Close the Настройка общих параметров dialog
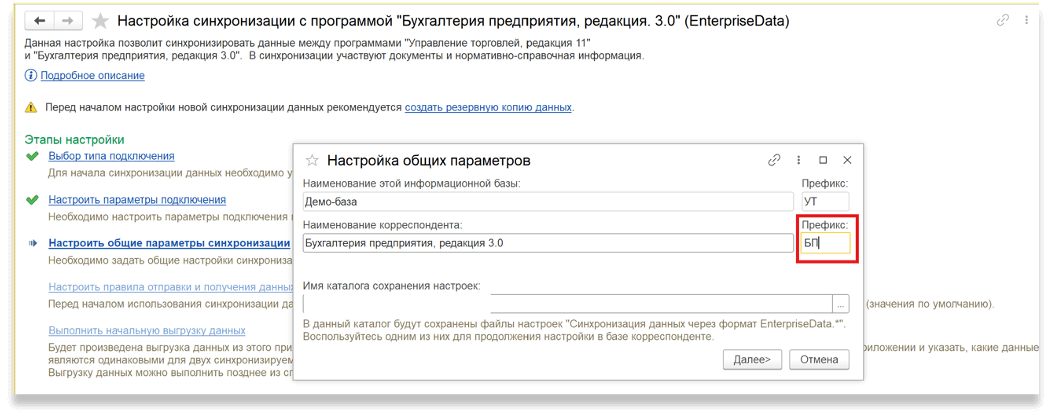This screenshot has height=418, width=1050. (x=847, y=160)
